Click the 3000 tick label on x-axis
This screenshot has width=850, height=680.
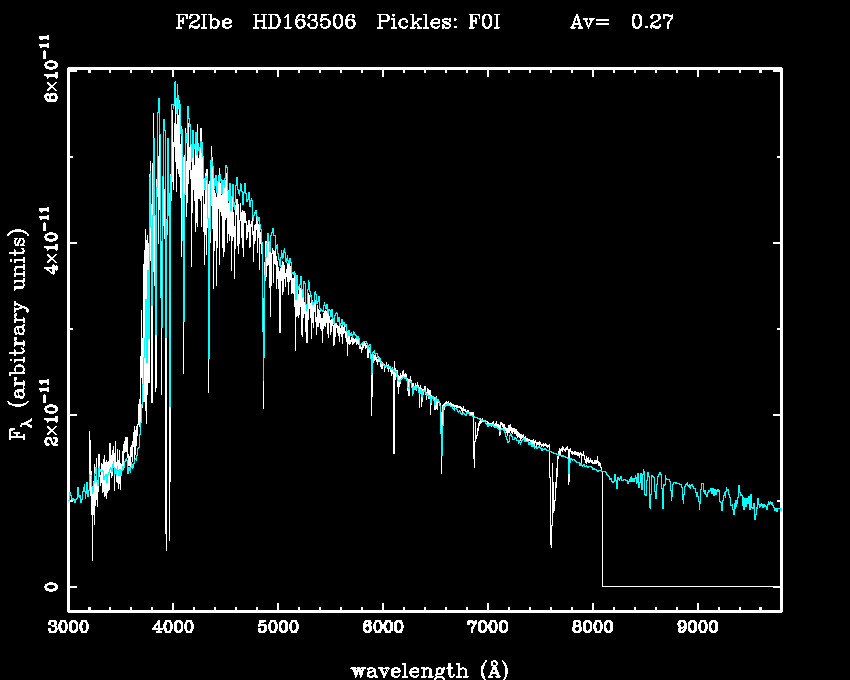coord(68,628)
